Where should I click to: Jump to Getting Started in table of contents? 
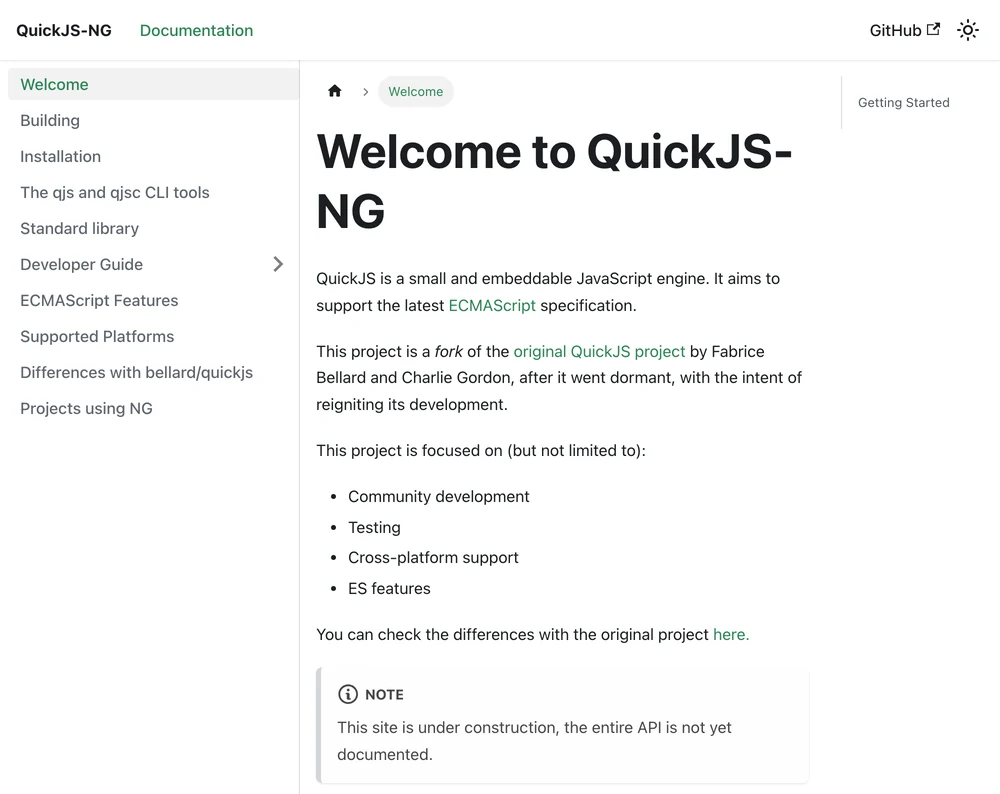point(903,103)
